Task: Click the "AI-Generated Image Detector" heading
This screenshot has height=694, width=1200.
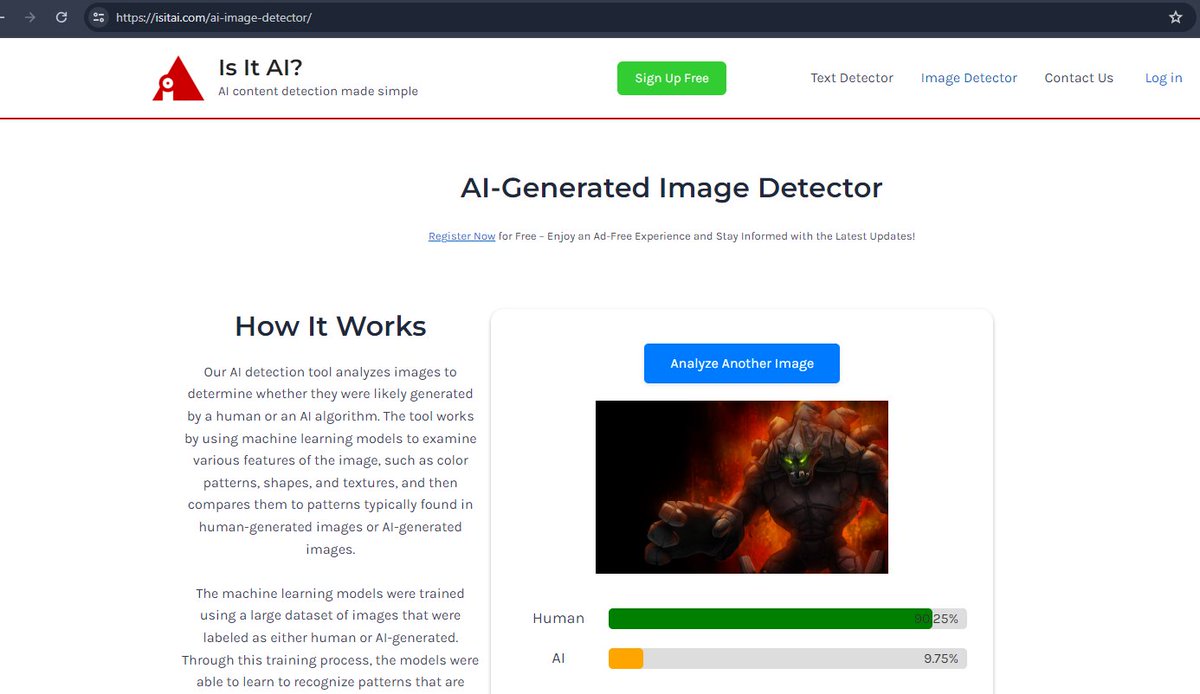Action: [x=671, y=187]
